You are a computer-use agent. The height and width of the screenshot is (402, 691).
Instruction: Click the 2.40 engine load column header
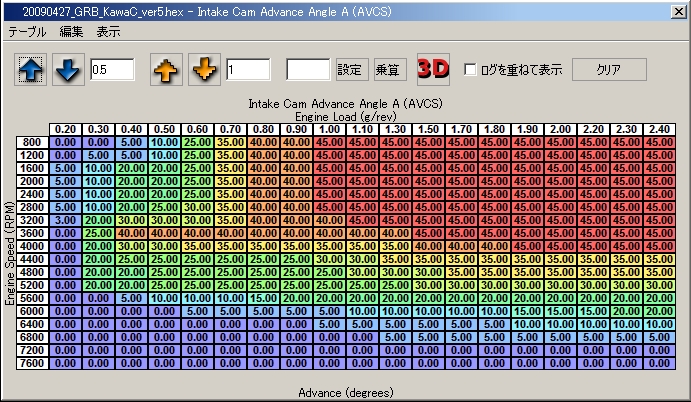coord(658,129)
